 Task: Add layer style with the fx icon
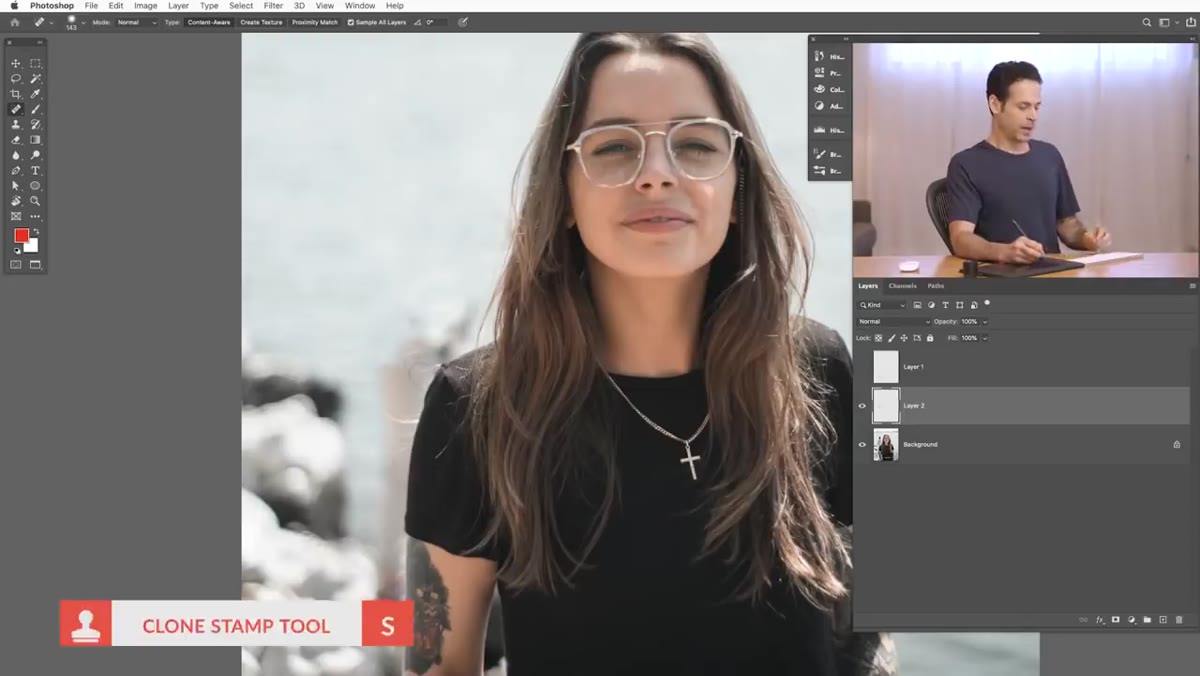[1100, 620]
